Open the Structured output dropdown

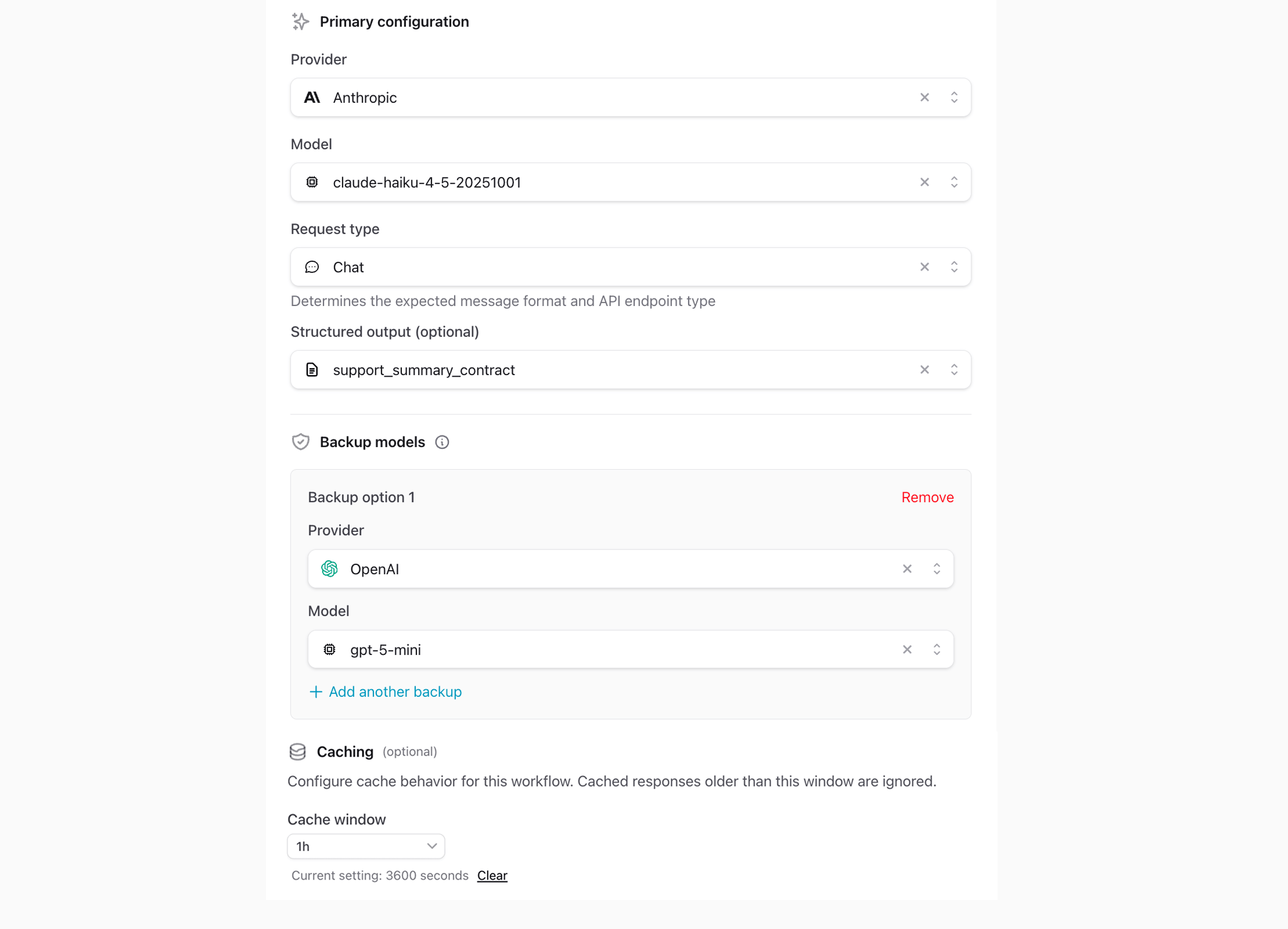tap(954, 370)
